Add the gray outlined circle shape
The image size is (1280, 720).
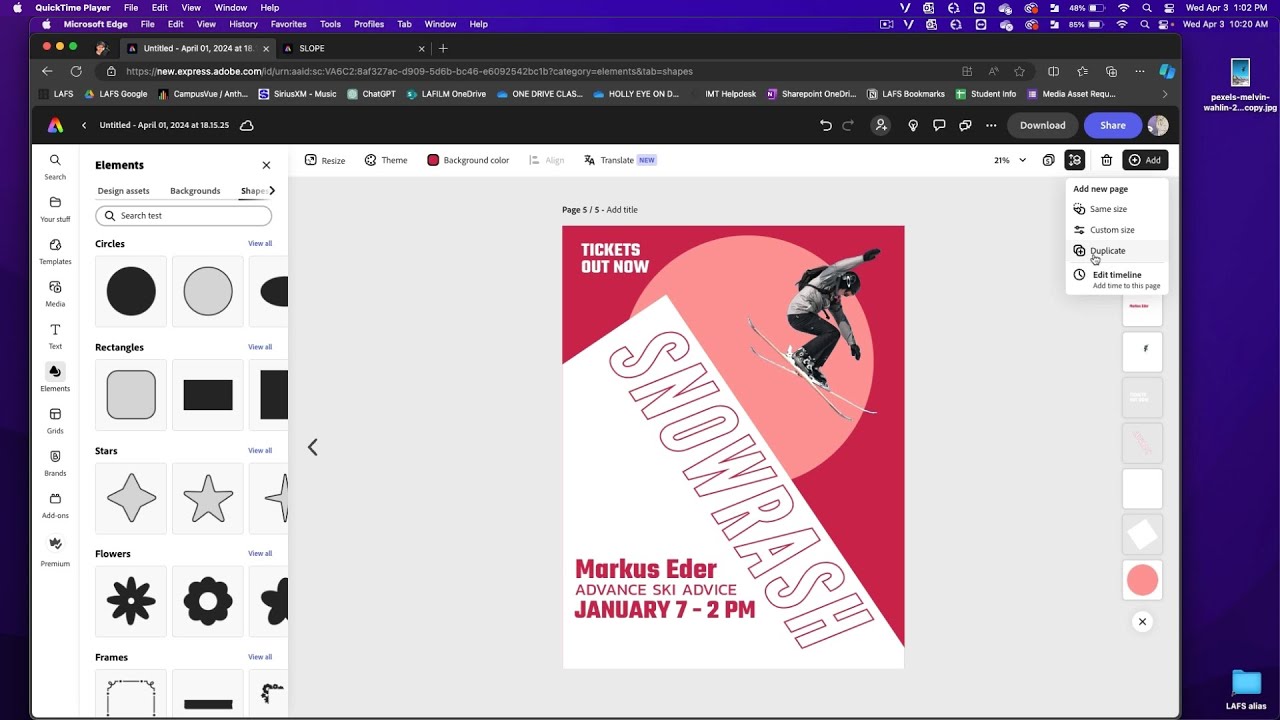click(208, 291)
